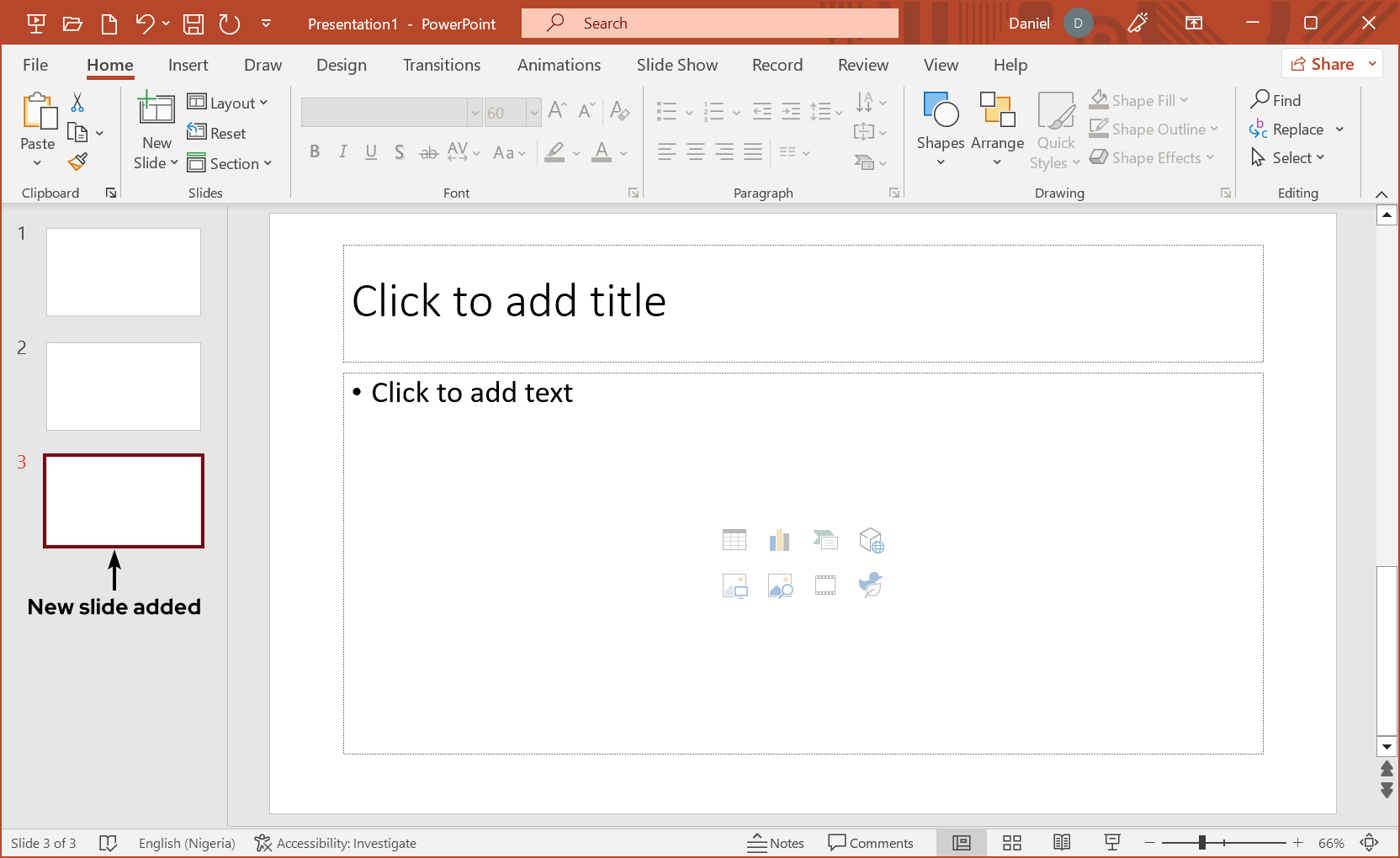
Task: Select the Format Painter tool
Action: pyautogui.click(x=77, y=162)
